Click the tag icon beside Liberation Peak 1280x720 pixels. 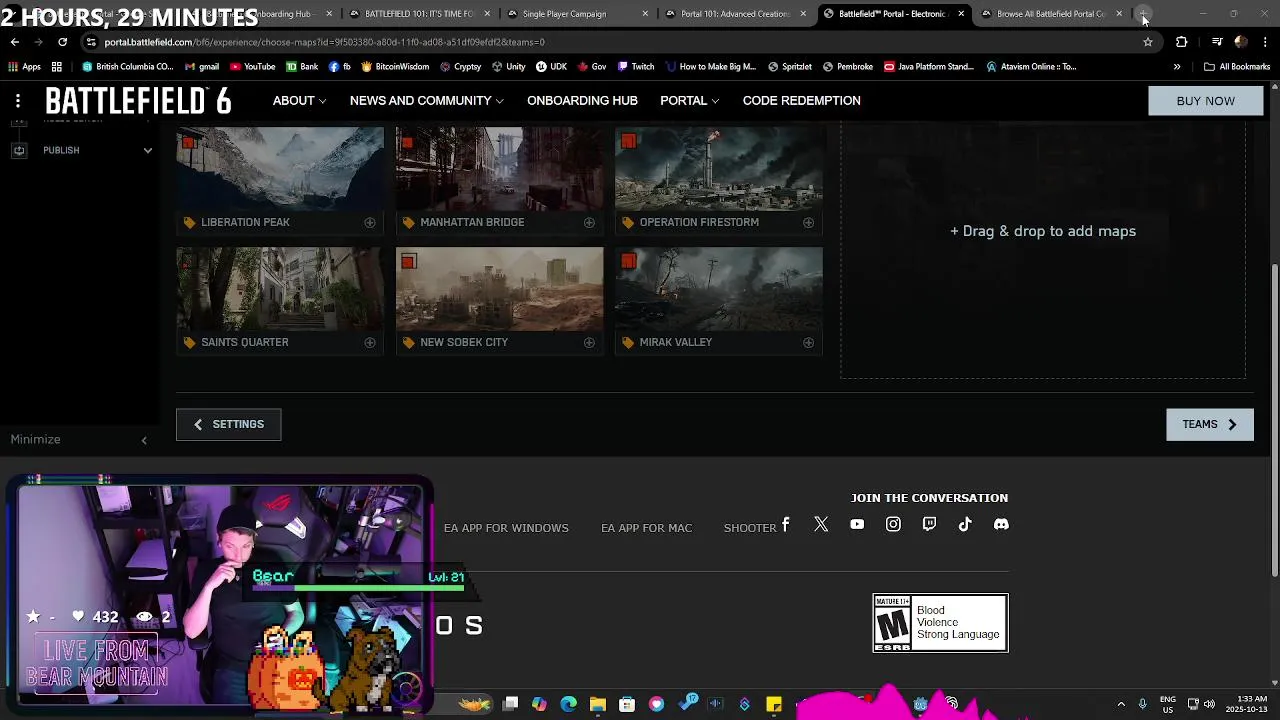[189, 223]
